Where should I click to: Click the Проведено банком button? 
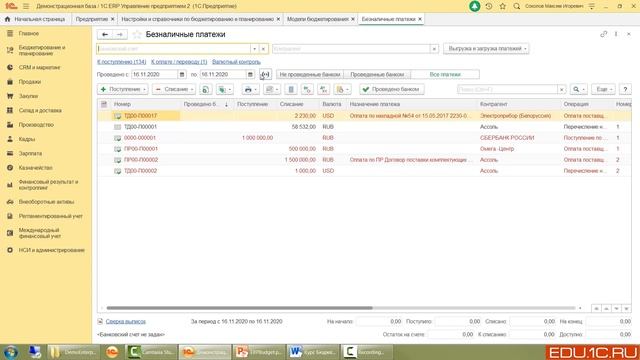(391, 89)
